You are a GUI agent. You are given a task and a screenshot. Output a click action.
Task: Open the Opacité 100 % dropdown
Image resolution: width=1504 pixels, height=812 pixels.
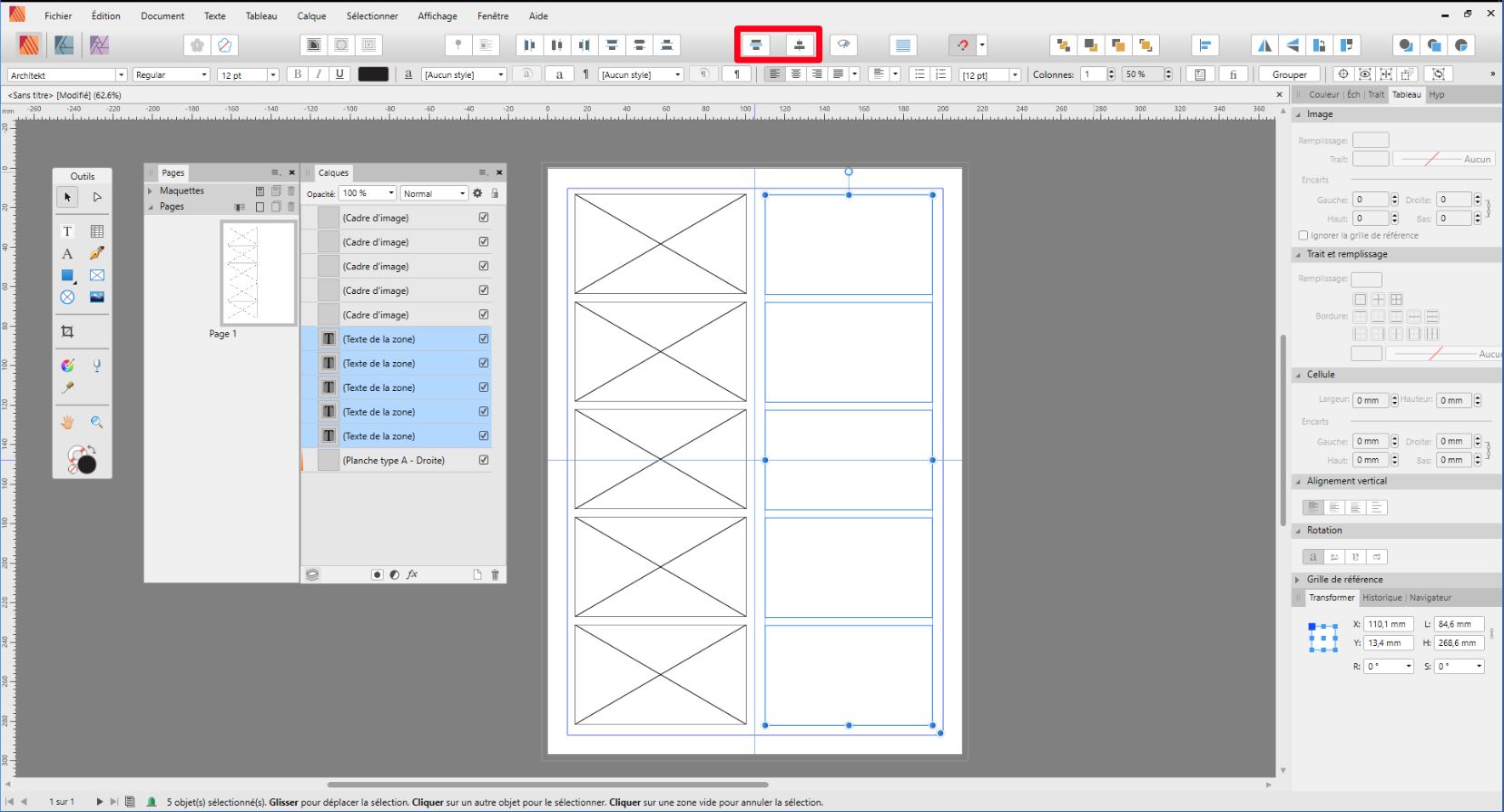[391, 193]
